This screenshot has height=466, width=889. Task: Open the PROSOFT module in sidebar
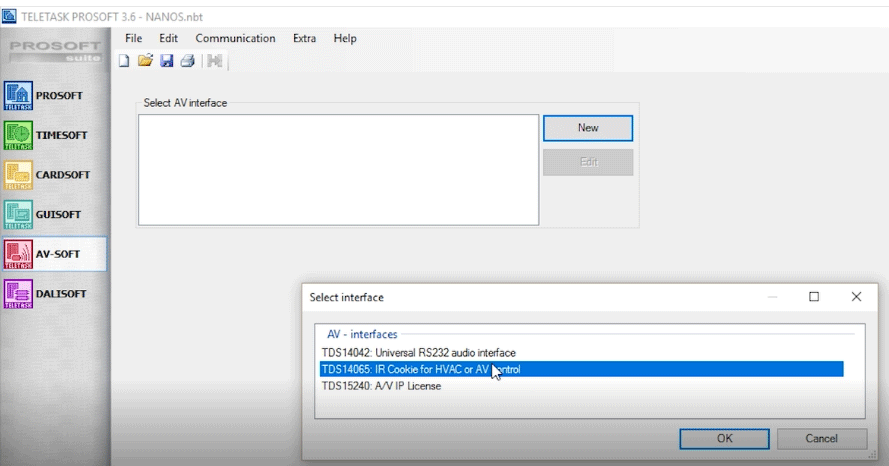(54, 96)
